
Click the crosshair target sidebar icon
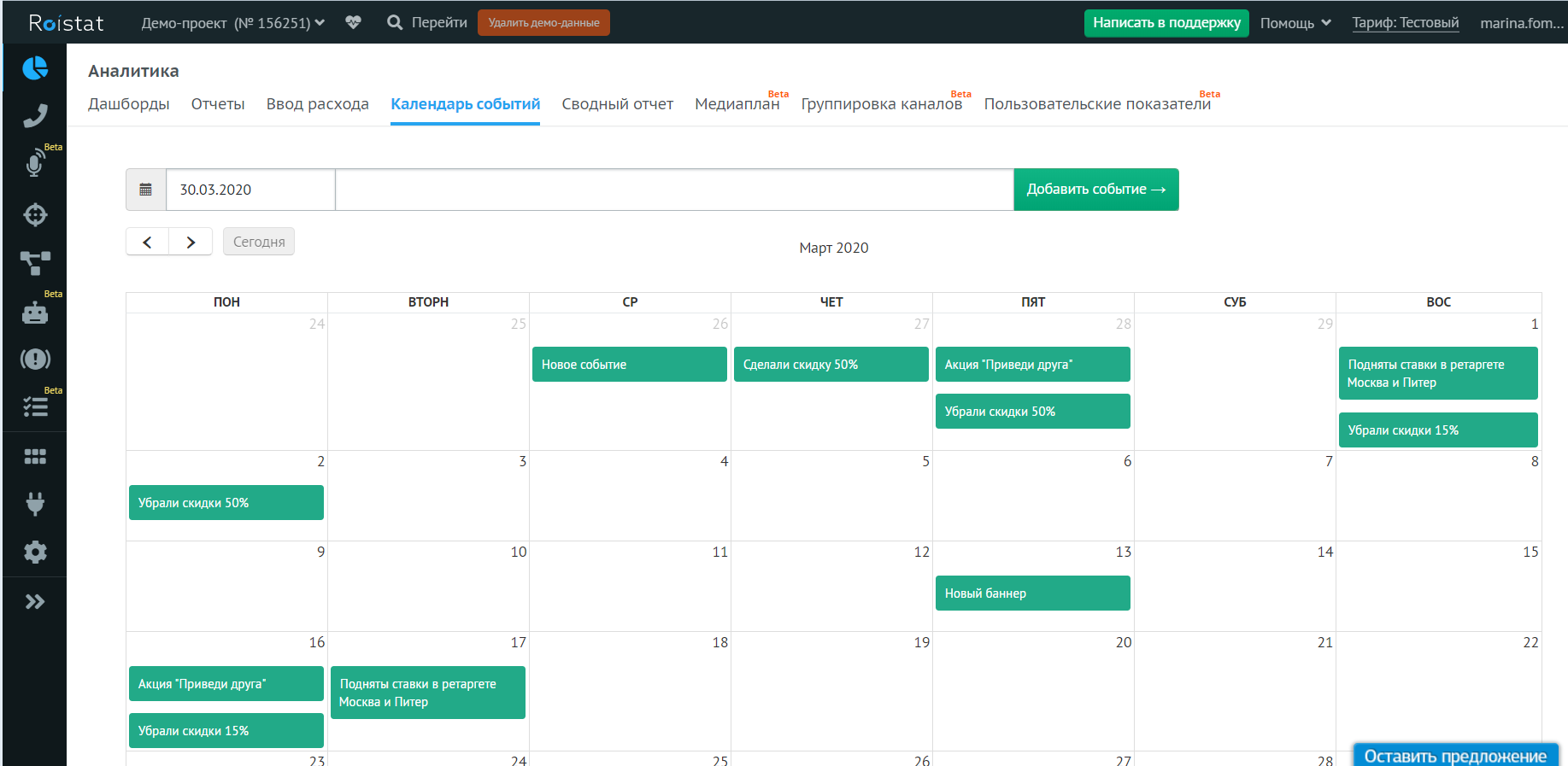35,214
